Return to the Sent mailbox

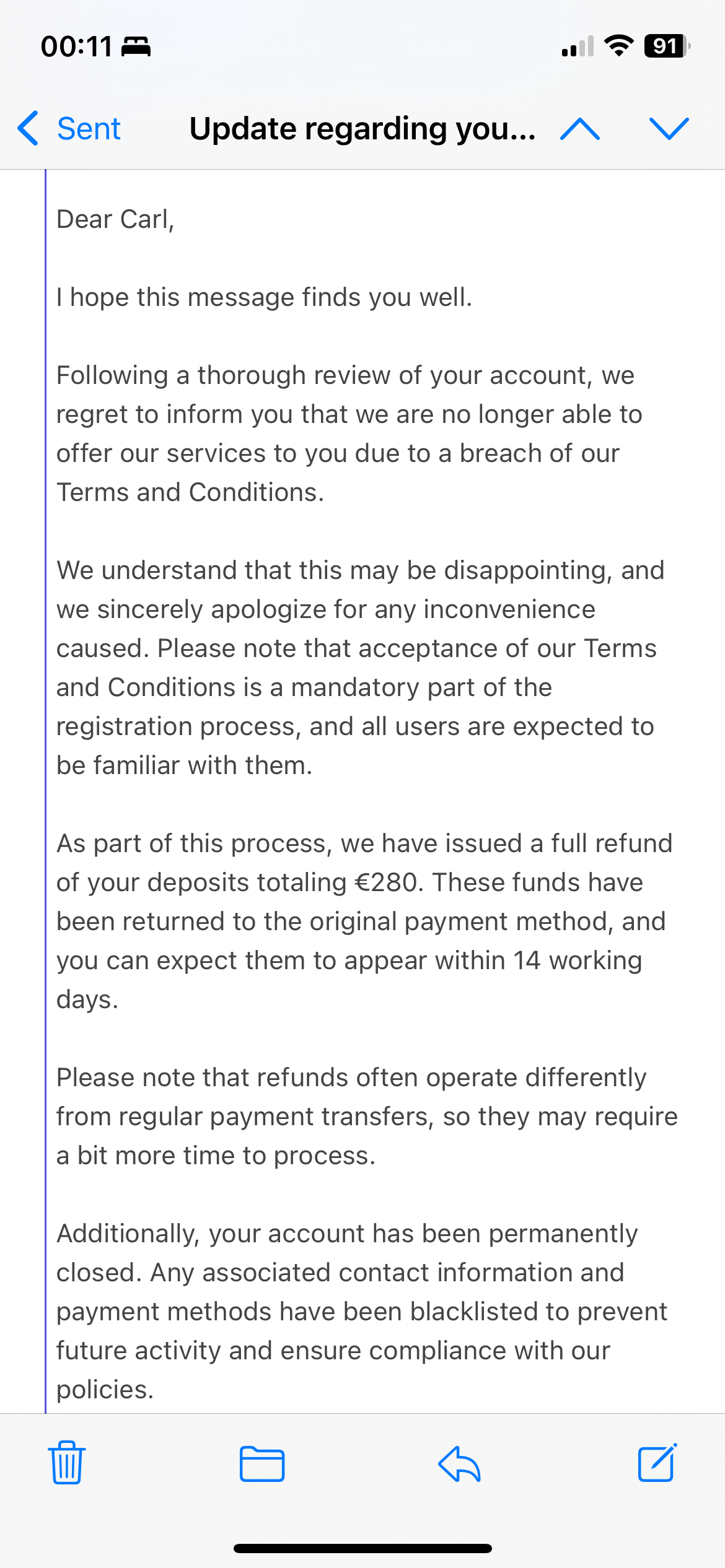point(89,129)
